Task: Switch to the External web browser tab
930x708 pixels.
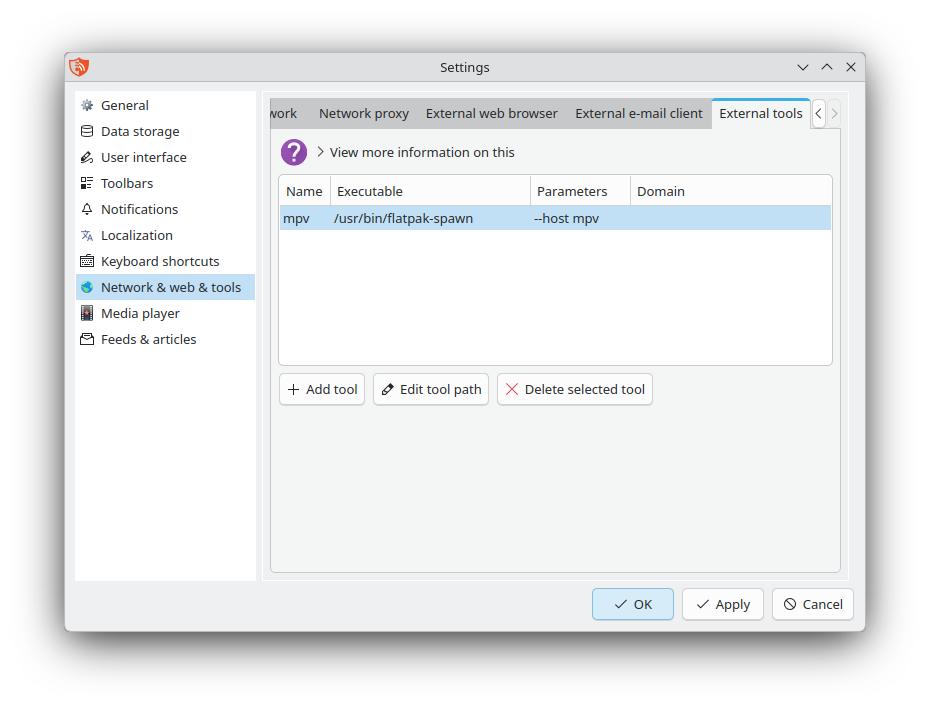Action: click(x=492, y=113)
